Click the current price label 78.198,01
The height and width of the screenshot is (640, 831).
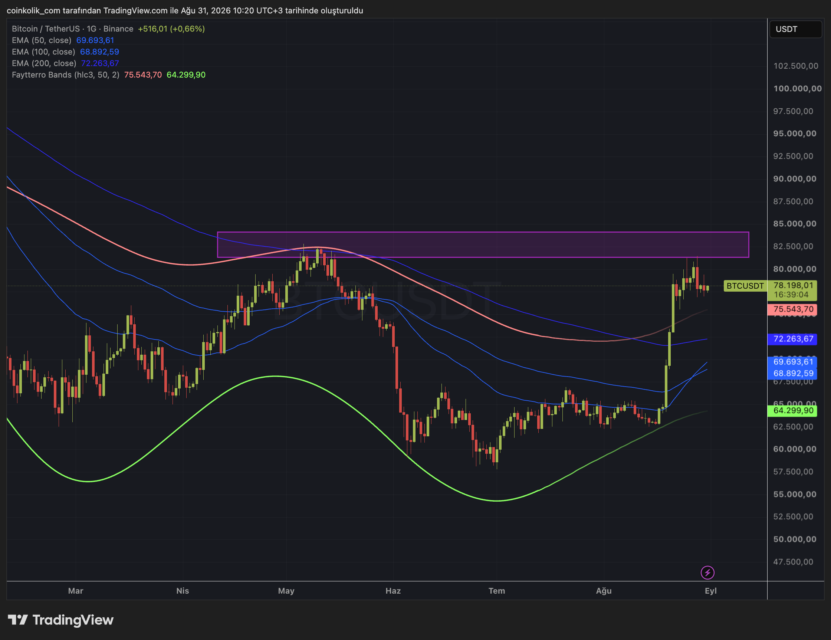(793, 286)
